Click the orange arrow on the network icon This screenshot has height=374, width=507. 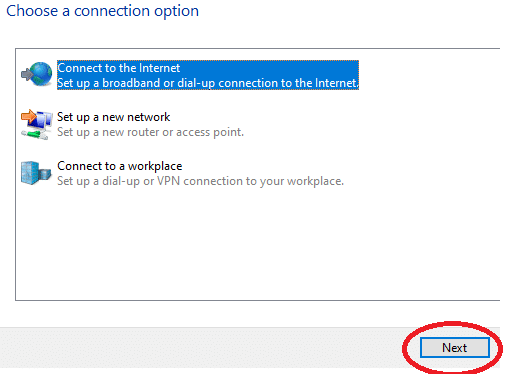[x=29, y=116]
